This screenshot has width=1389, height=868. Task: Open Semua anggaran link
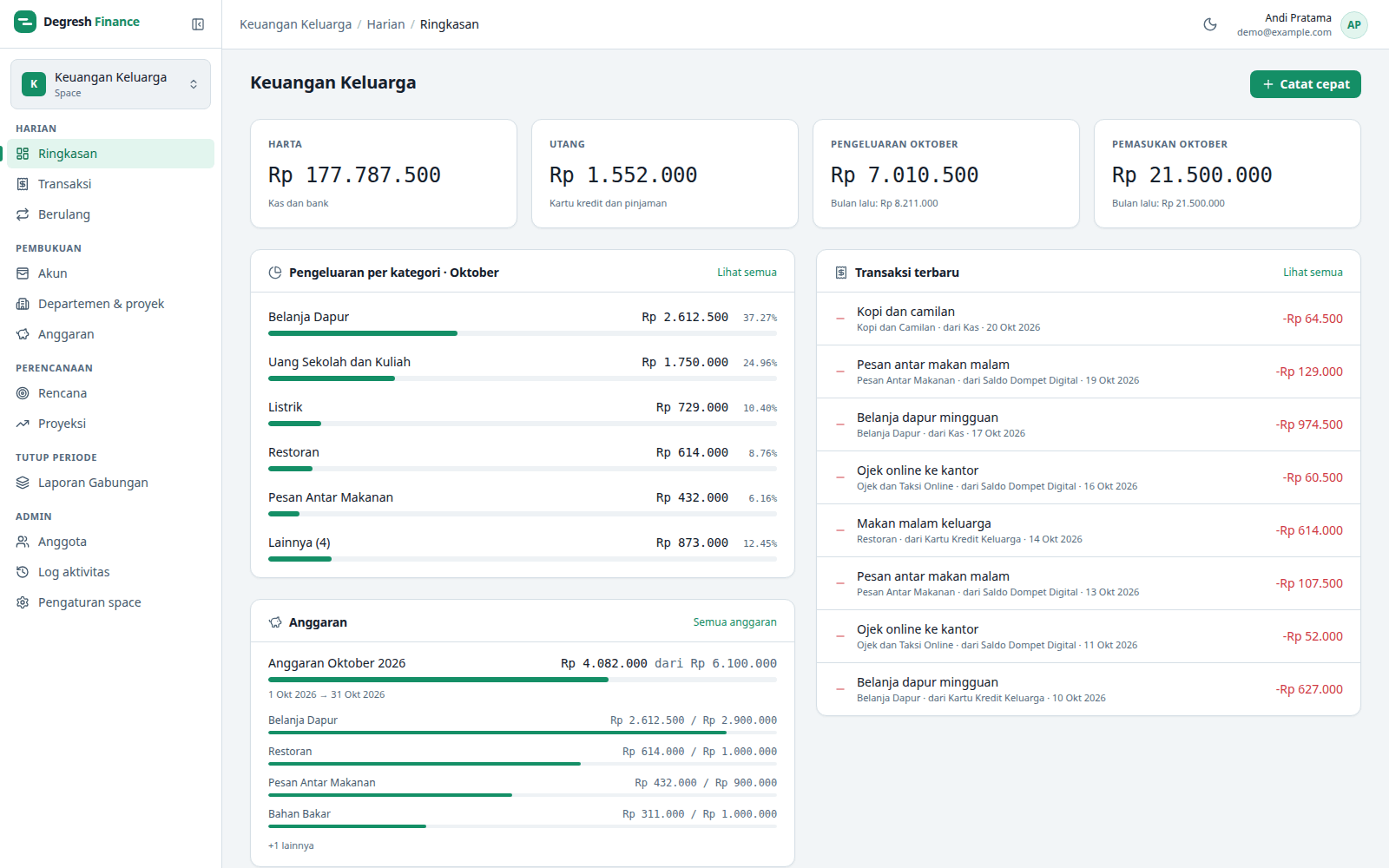tap(734, 622)
